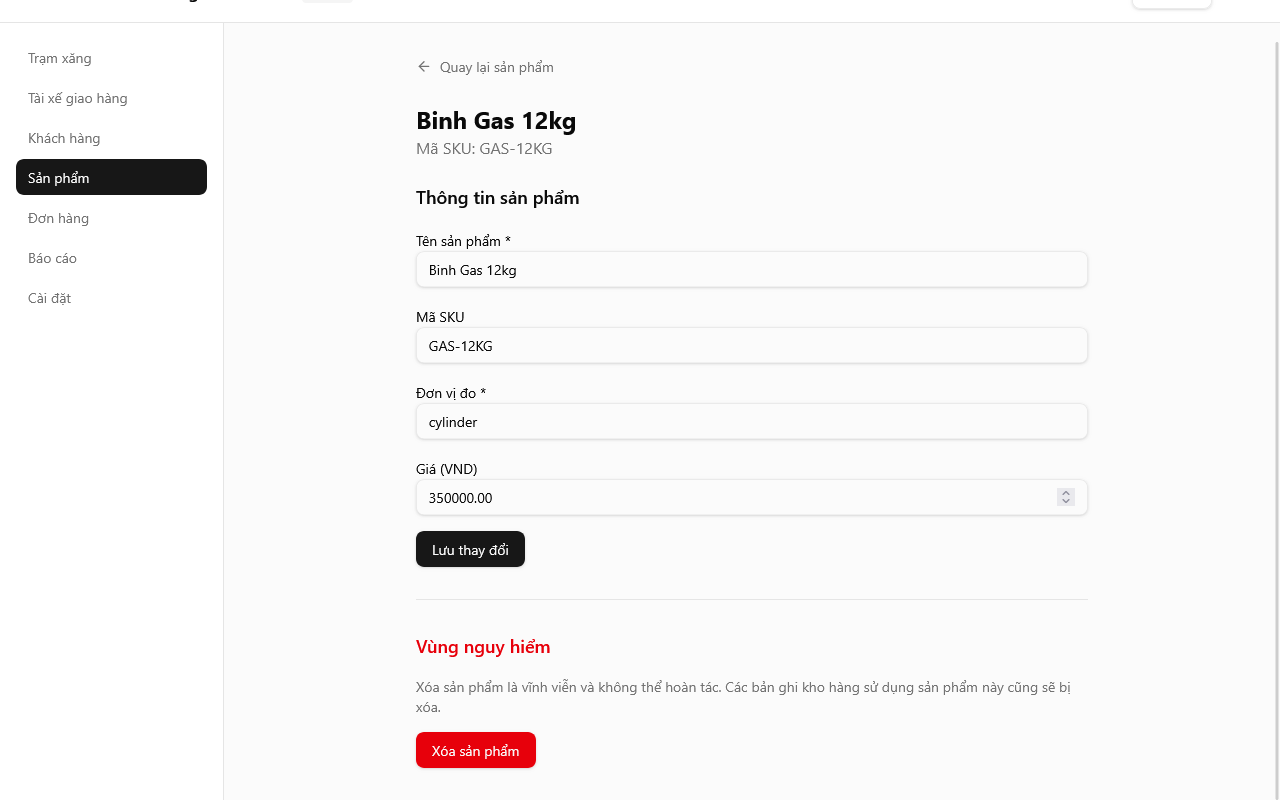Edit the Đơn vị đo field
Image resolution: width=1280 pixels, height=800 pixels.
pos(751,422)
